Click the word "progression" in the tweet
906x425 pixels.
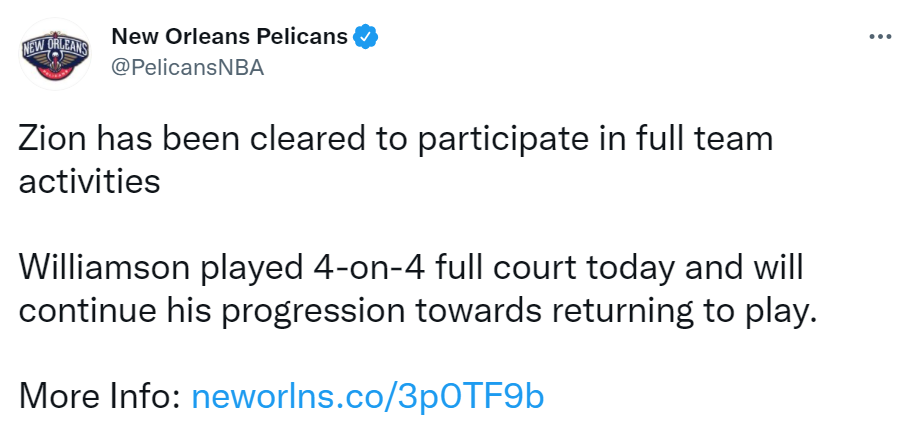tap(314, 313)
